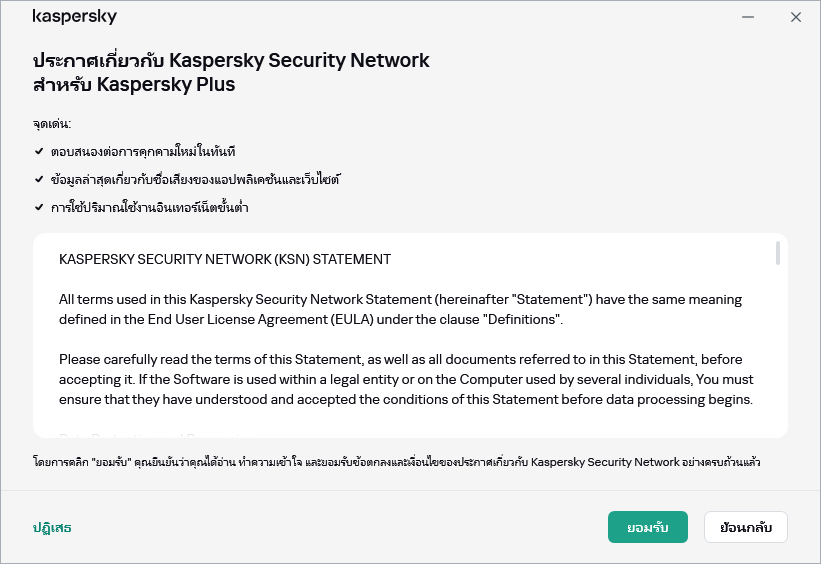Image resolution: width=821 pixels, height=564 pixels.
Task: Click the ประกาศเกี่ยวกับ Kaspersky Security Network heading
Action: pos(231,61)
